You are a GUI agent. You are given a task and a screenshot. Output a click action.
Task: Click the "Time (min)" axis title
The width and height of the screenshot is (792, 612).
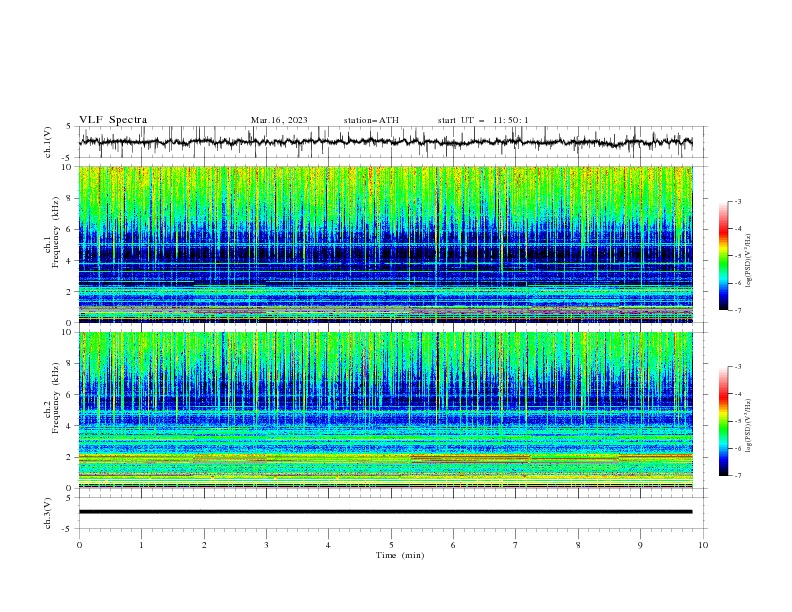coord(400,555)
